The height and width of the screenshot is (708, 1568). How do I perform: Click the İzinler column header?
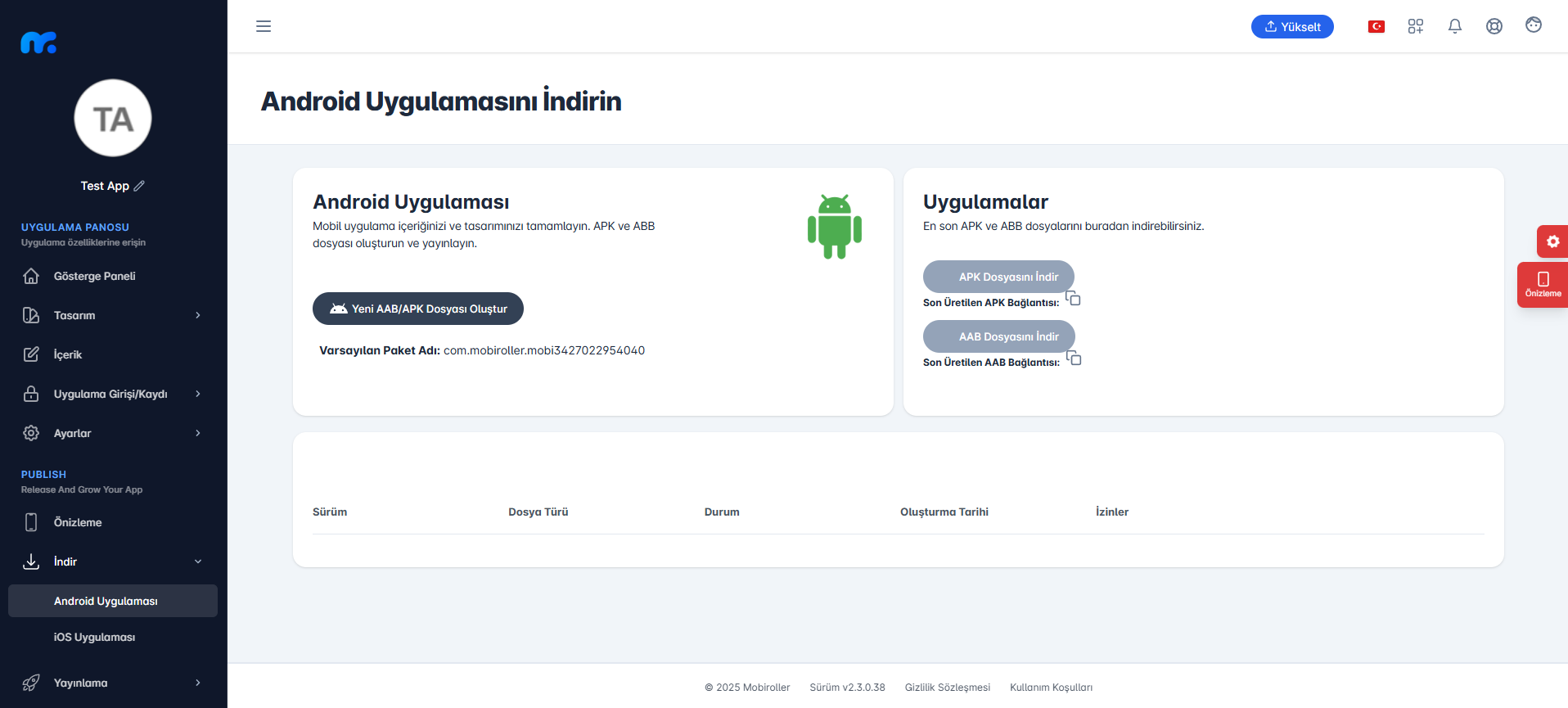[1112, 512]
